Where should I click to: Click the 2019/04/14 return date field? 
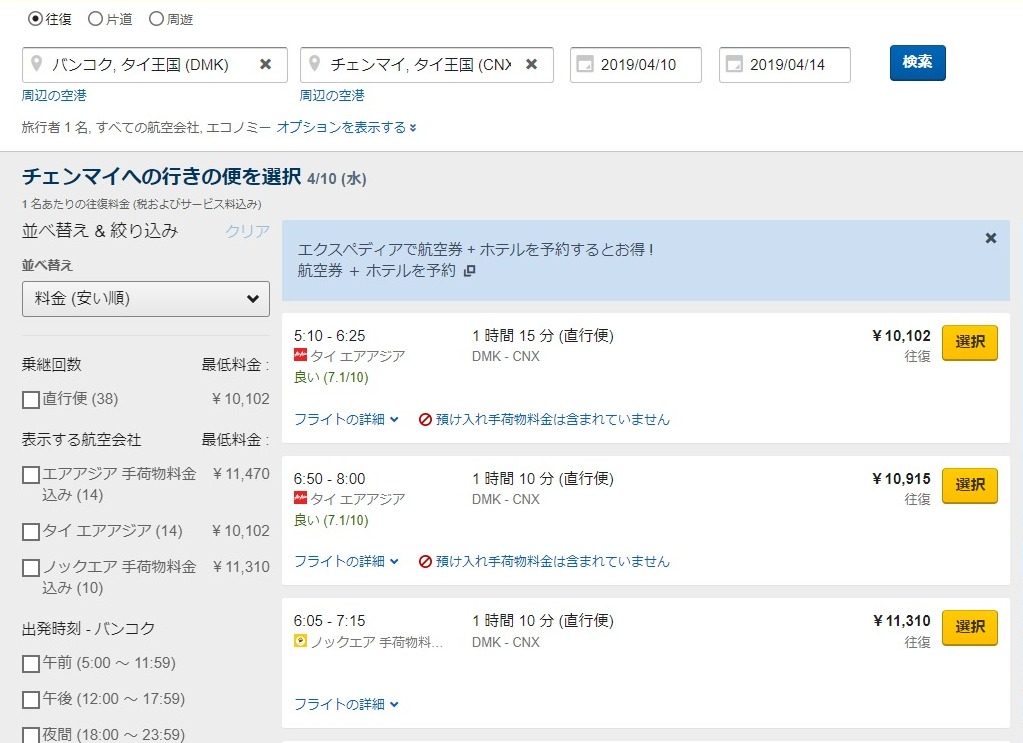coord(785,65)
